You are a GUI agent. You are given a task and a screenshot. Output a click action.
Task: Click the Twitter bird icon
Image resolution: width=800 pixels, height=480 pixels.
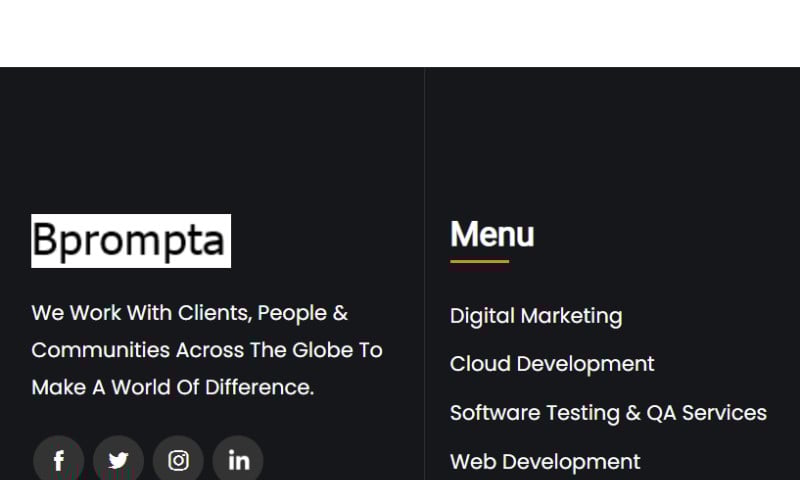[x=118, y=461]
